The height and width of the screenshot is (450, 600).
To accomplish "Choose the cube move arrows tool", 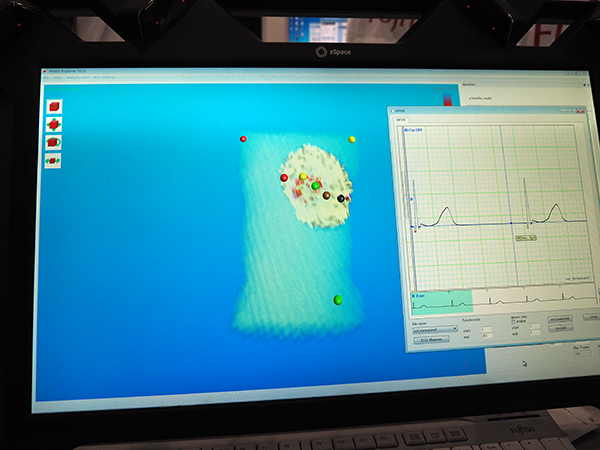I will [53, 124].
